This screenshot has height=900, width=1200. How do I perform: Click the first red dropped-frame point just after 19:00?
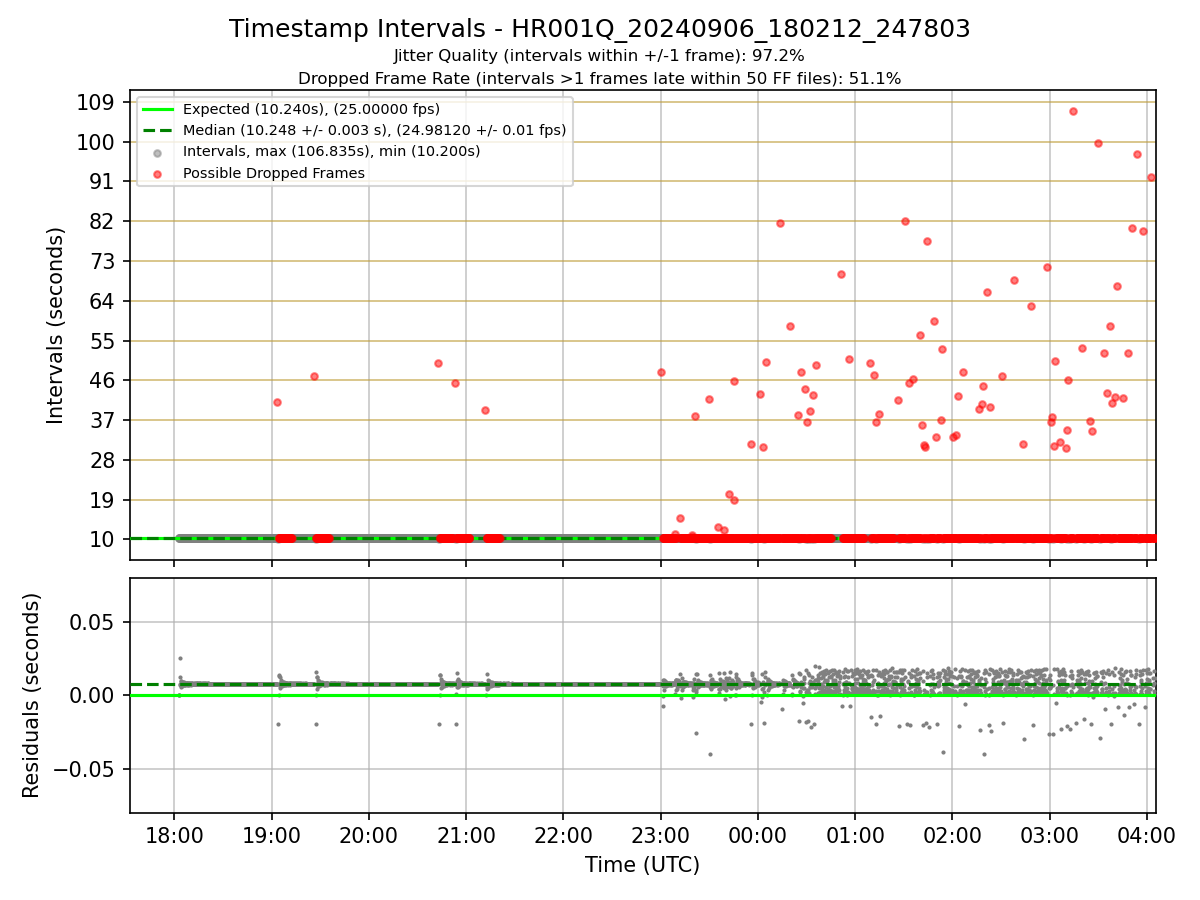click(277, 402)
